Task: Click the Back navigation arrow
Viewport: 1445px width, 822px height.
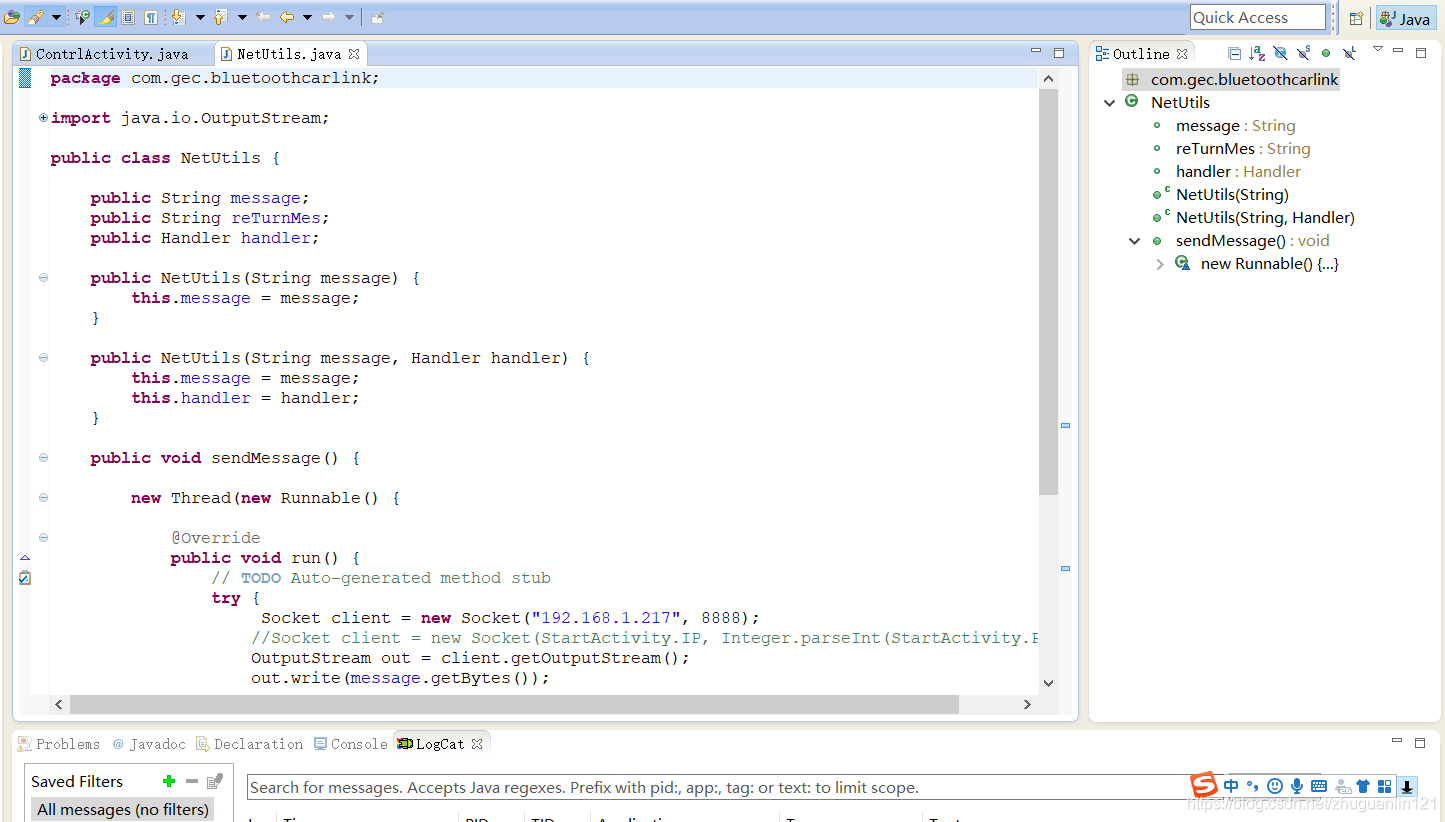Action: point(286,17)
